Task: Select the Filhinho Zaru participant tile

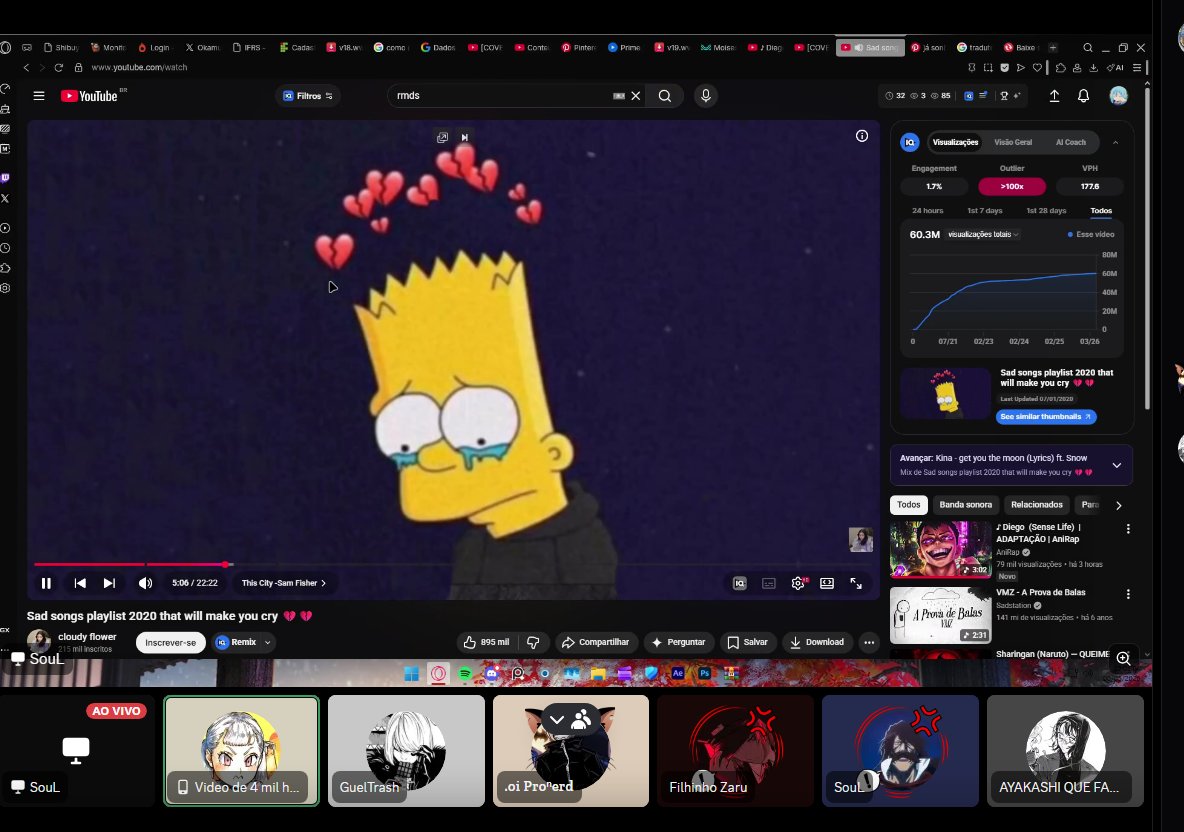Action: (x=735, y=750)
